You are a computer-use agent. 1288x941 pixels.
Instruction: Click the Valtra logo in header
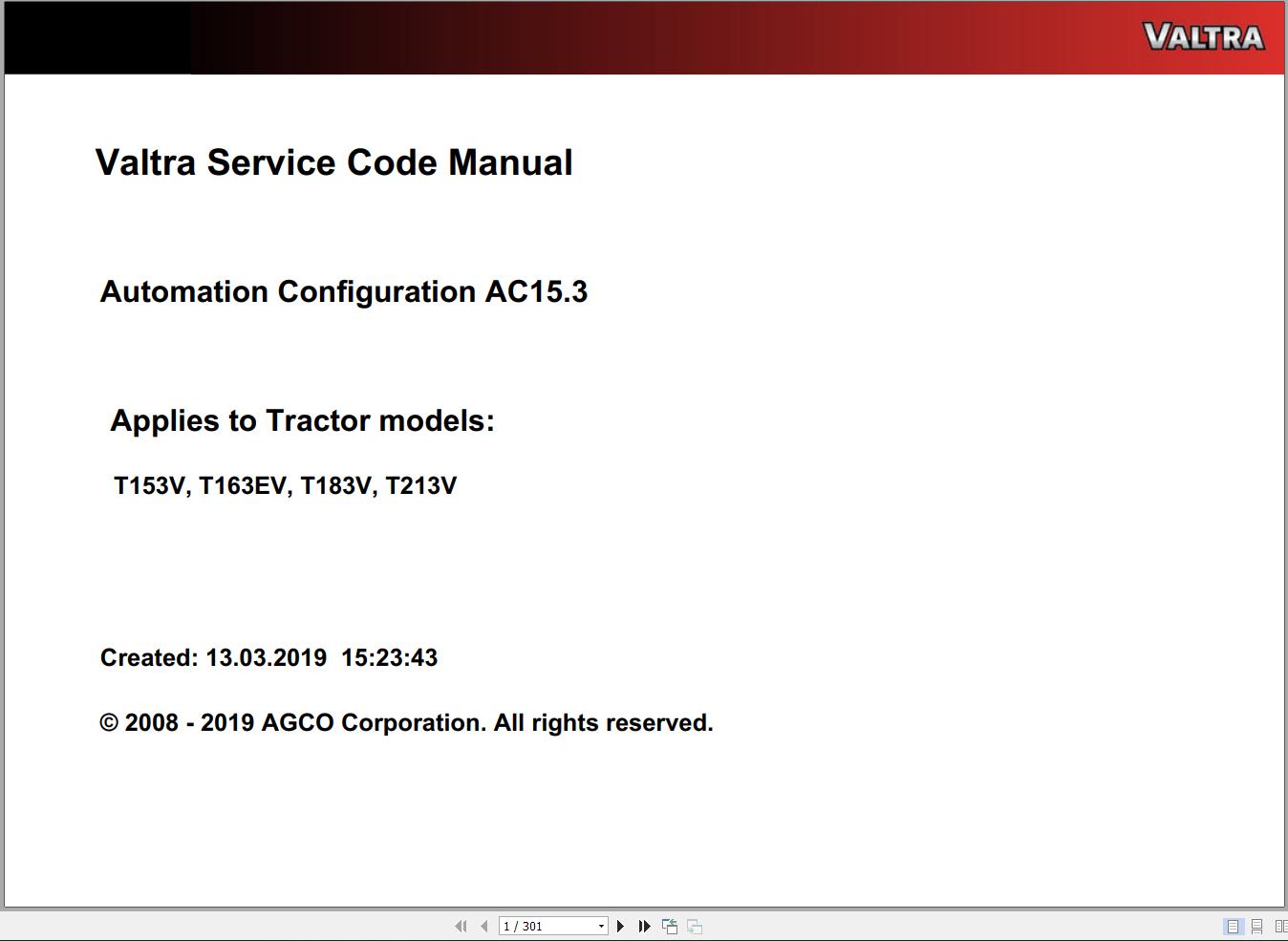[1204, 36]
